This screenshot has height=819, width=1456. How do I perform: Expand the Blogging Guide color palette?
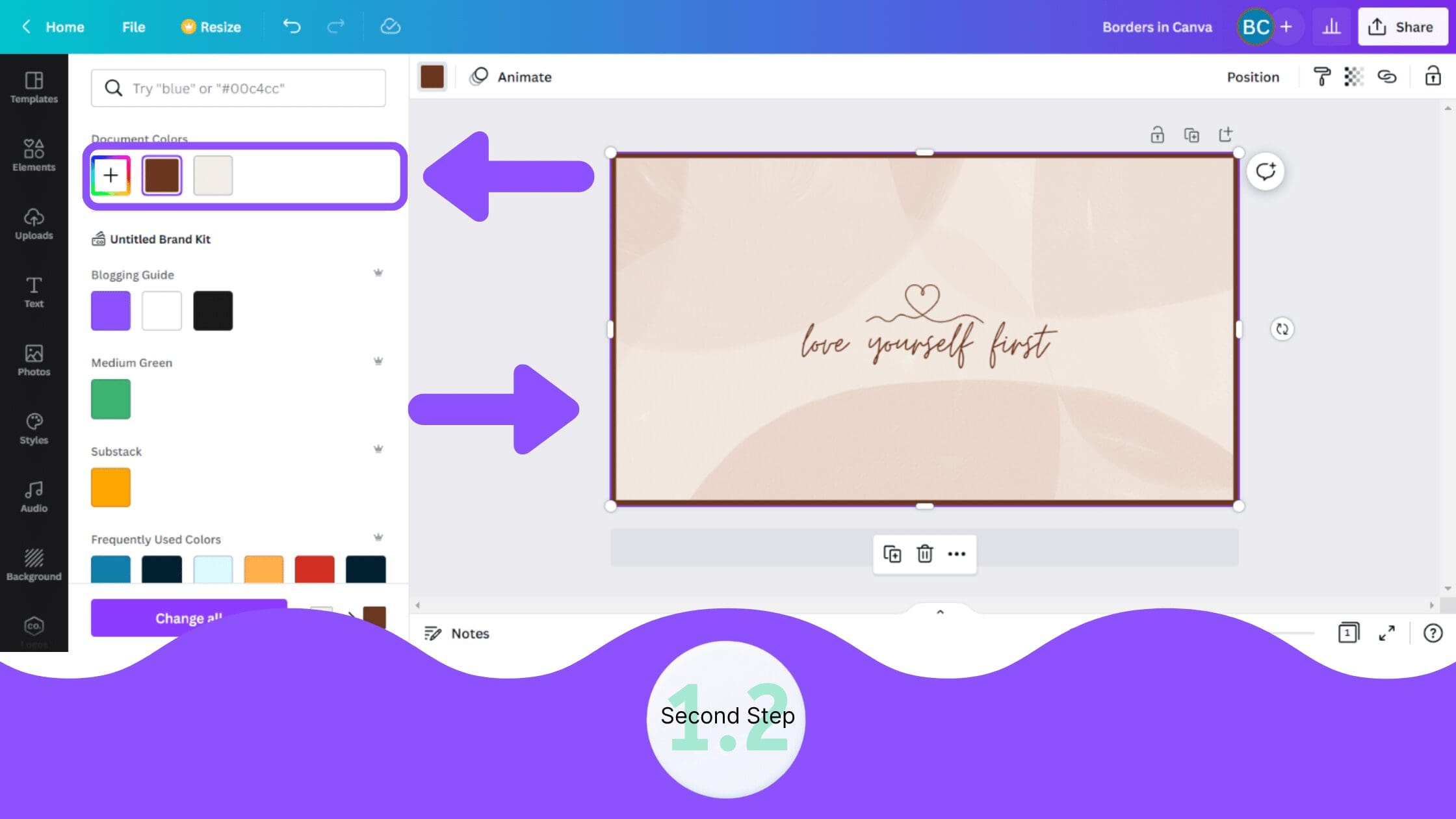pos(378,273)
